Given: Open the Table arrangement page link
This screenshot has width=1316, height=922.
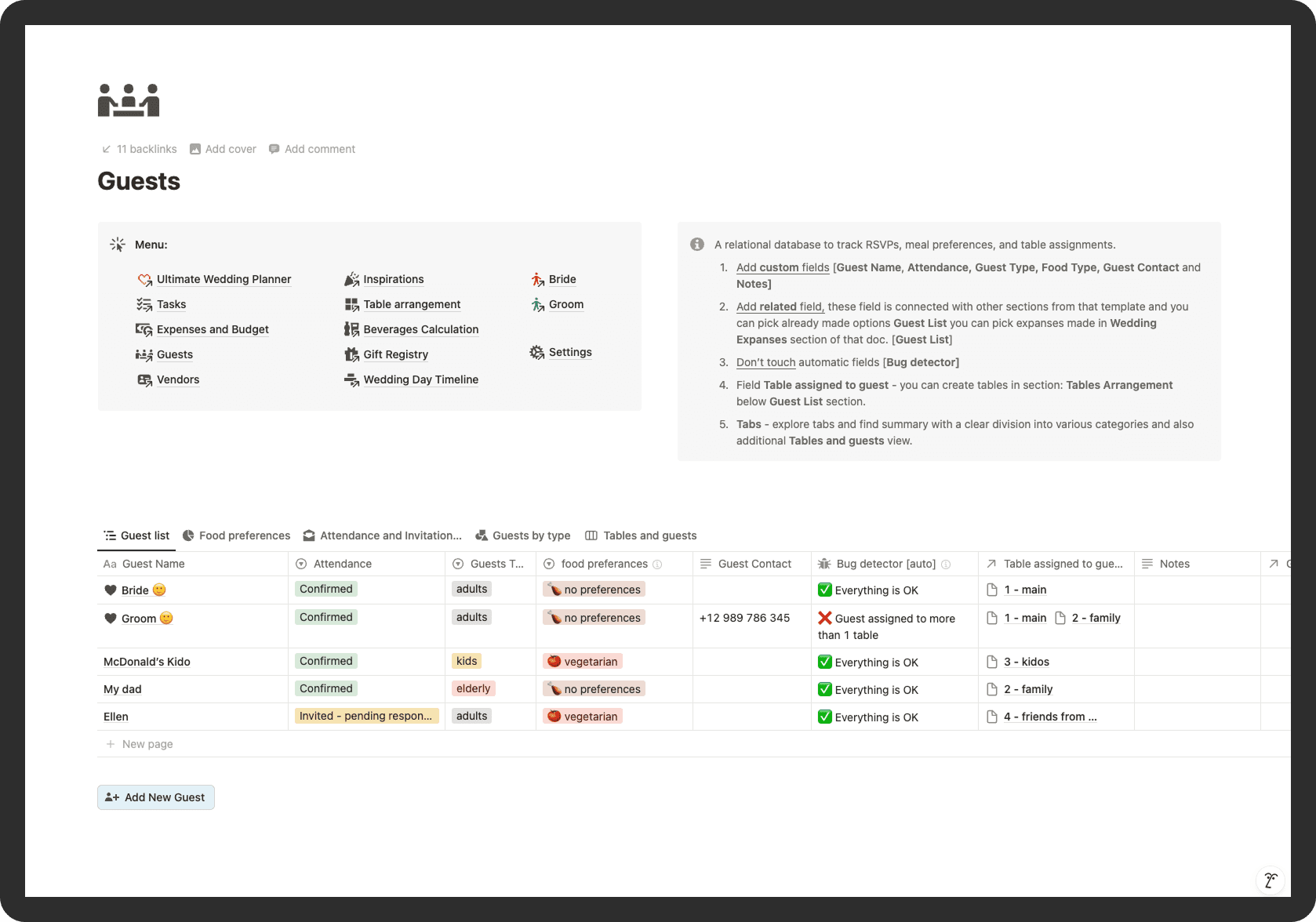Looking at the screenshot, I should tap(412, 304).
